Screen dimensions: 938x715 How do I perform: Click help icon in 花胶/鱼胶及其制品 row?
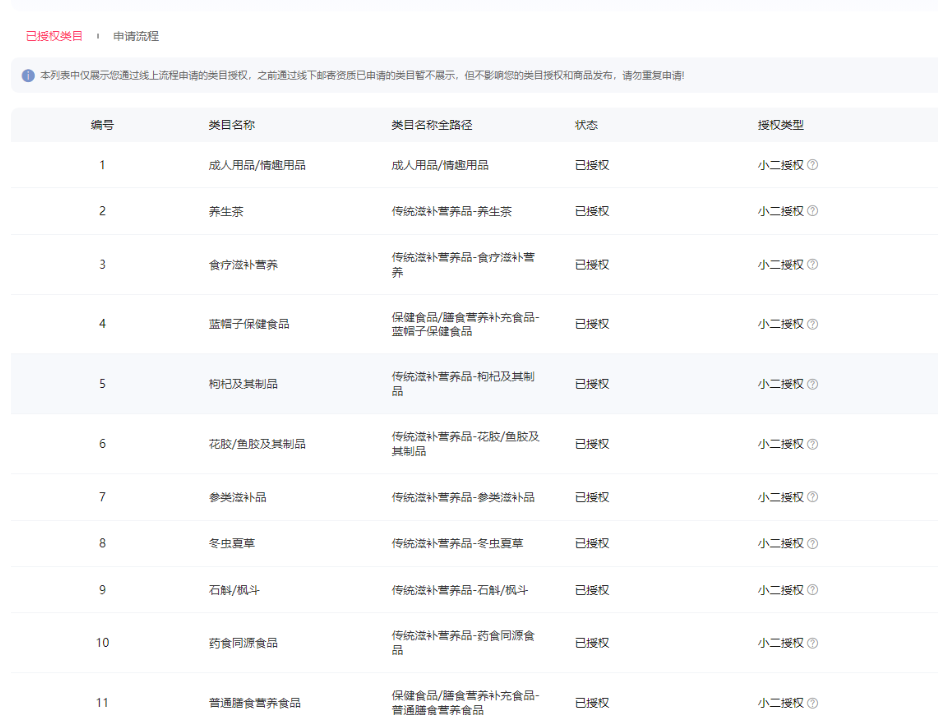click(812, 444)
